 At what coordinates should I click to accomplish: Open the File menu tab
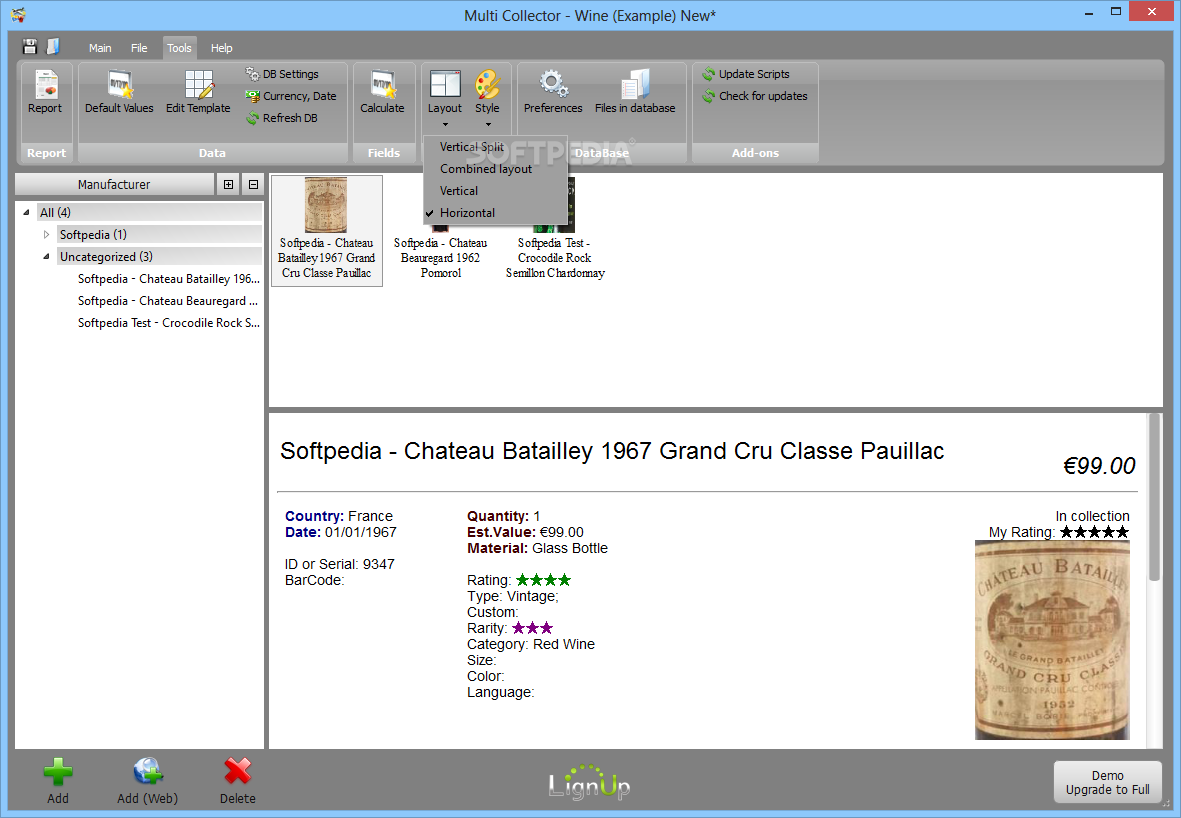tap(139, 47)
